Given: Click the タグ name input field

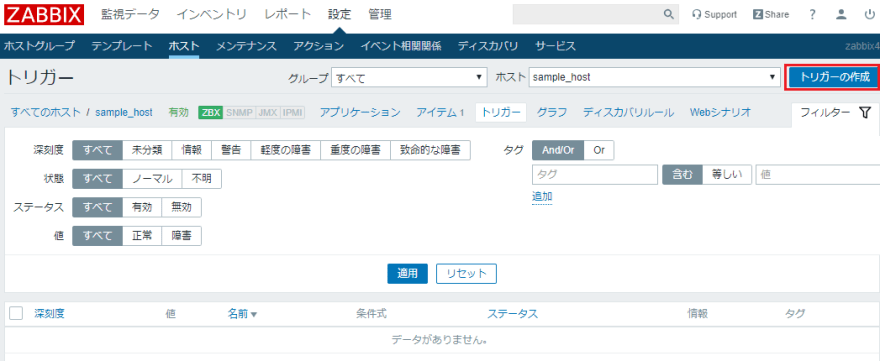Looking at the screenshot, I should click(594, 175).
